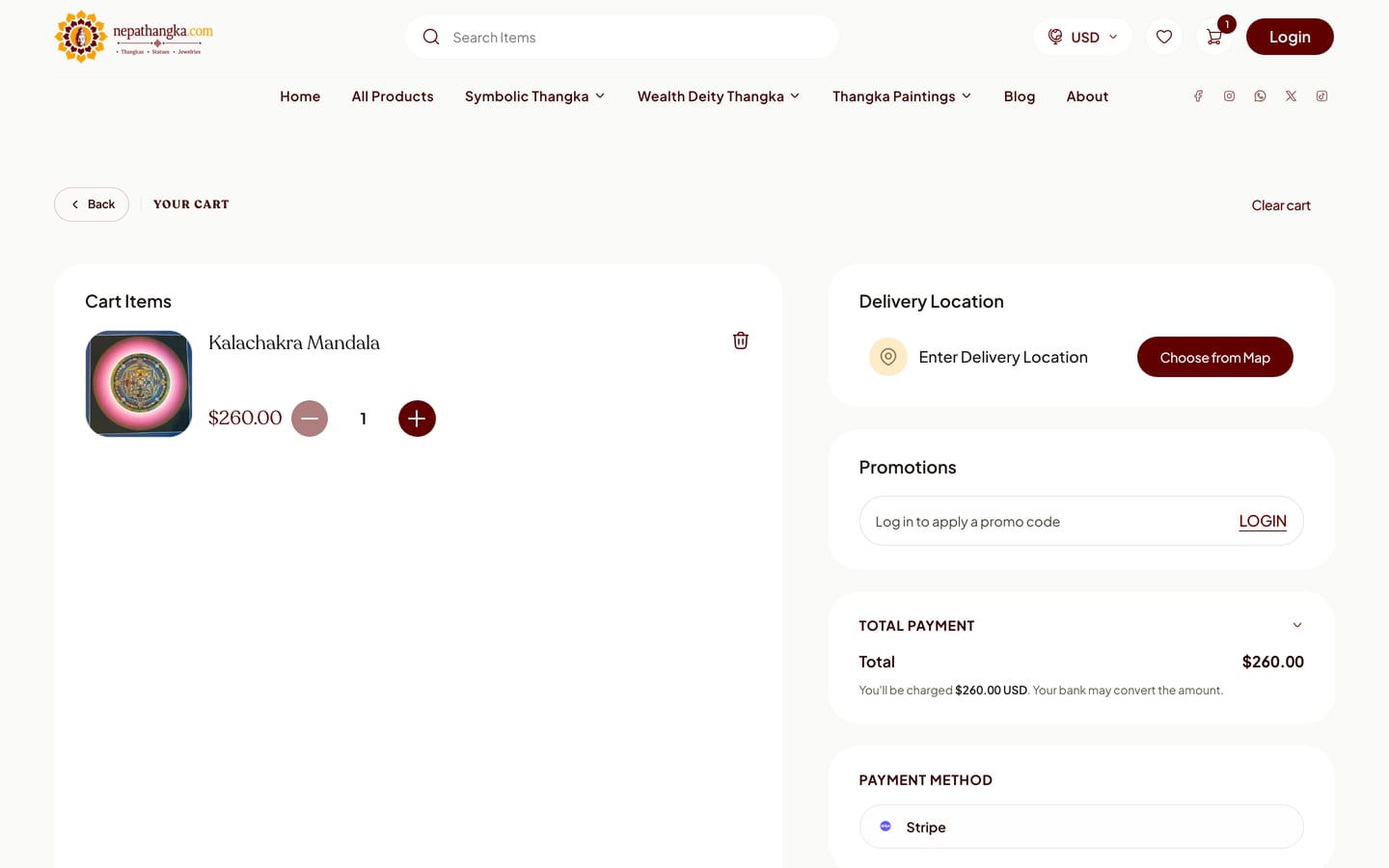Open the Blog menu item
The width and height of the screenshot is (1389, 868).
pyautogui.click(x=1020, y=95)
